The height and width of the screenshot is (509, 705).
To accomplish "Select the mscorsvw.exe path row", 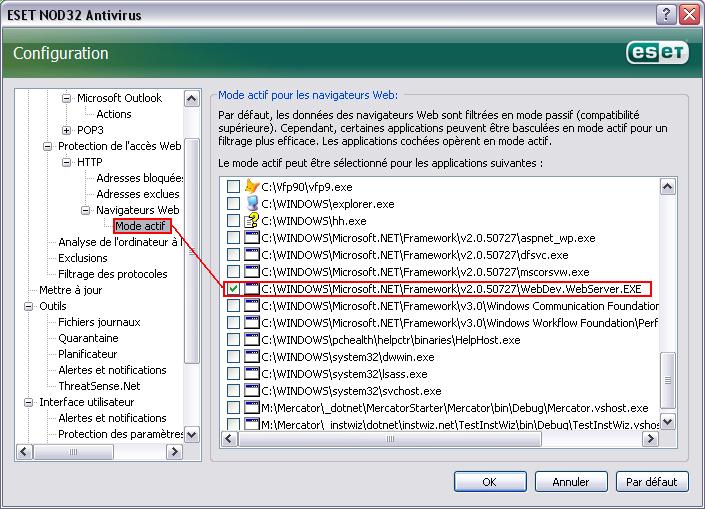I will pyautogui.click(x=425, y=272).
